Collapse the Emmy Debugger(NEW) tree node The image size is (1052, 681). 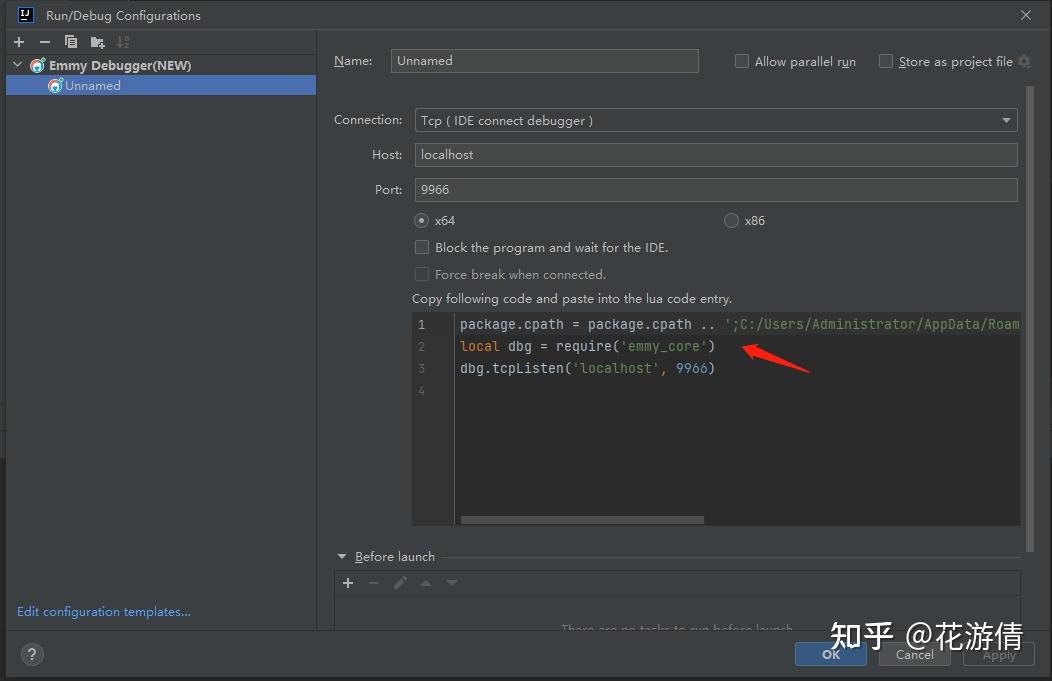pyautogui.click(x=17, y=64)
